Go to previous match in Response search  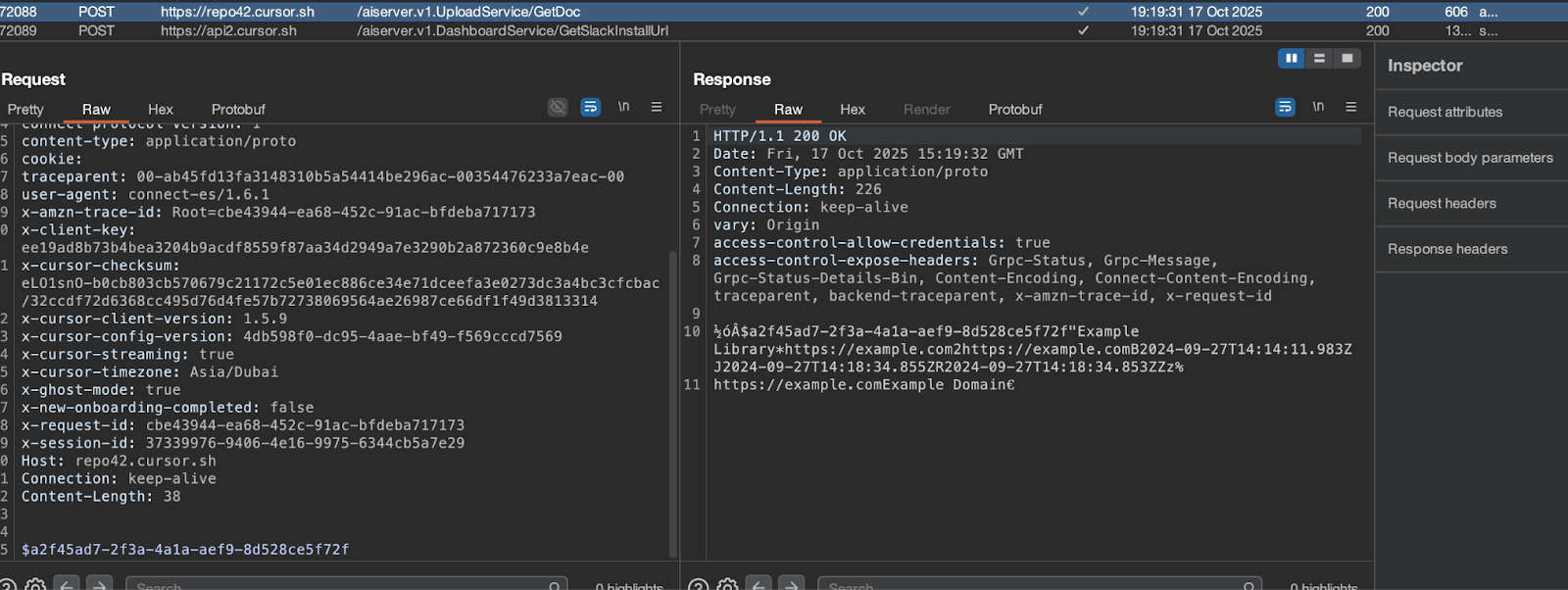pyautogui.click(x=759, y=584)
